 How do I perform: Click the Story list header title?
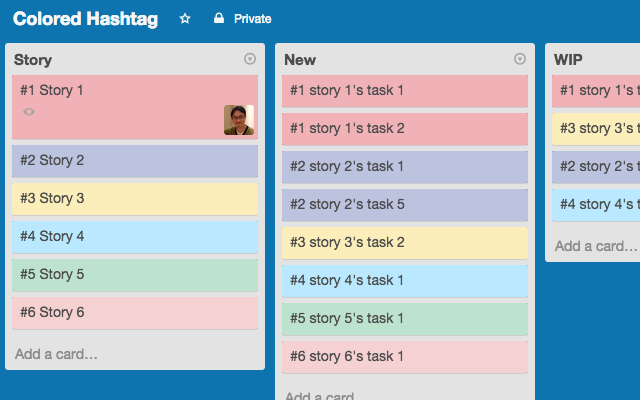pos(33,60)
